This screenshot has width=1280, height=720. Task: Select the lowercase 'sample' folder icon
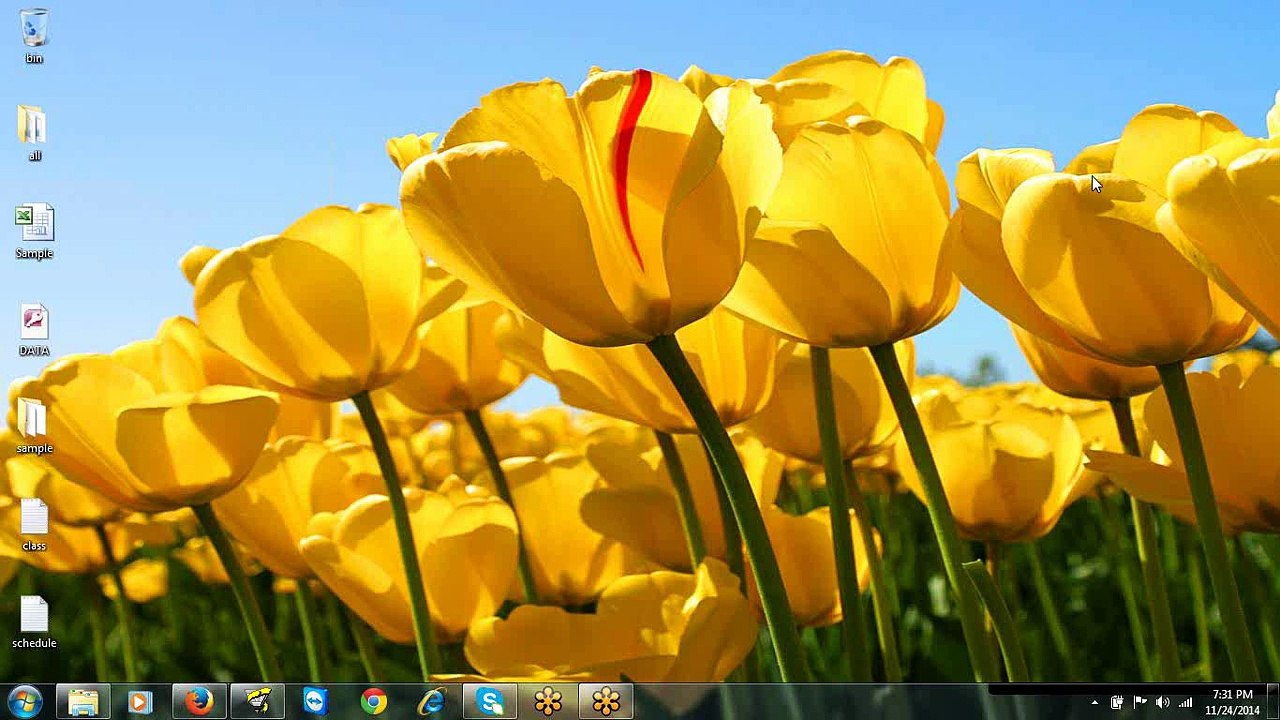point(34,425)
